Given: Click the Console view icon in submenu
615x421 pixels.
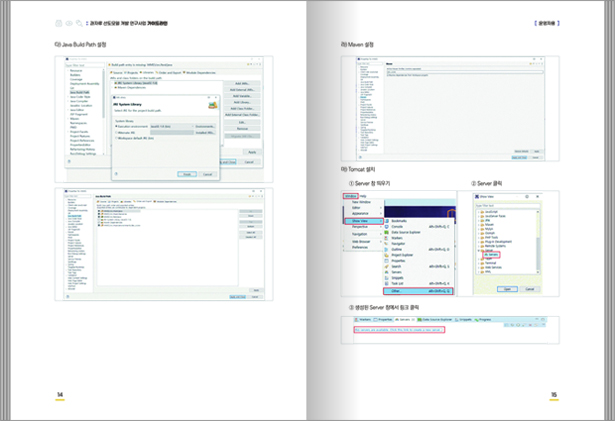Looking at the screenshot, I should point(386,227).
